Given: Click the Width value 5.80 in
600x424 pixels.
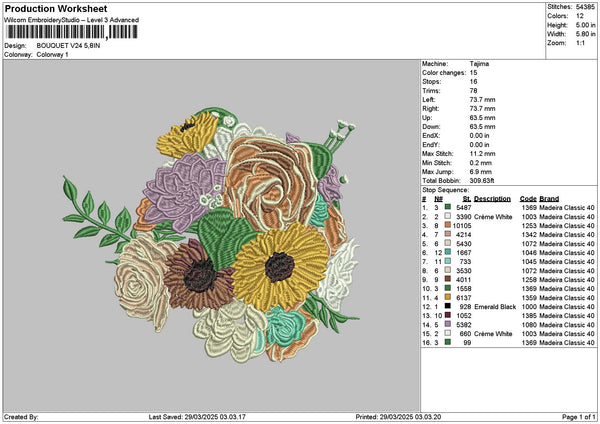Looking at the screenshot, I should point(585,34).
